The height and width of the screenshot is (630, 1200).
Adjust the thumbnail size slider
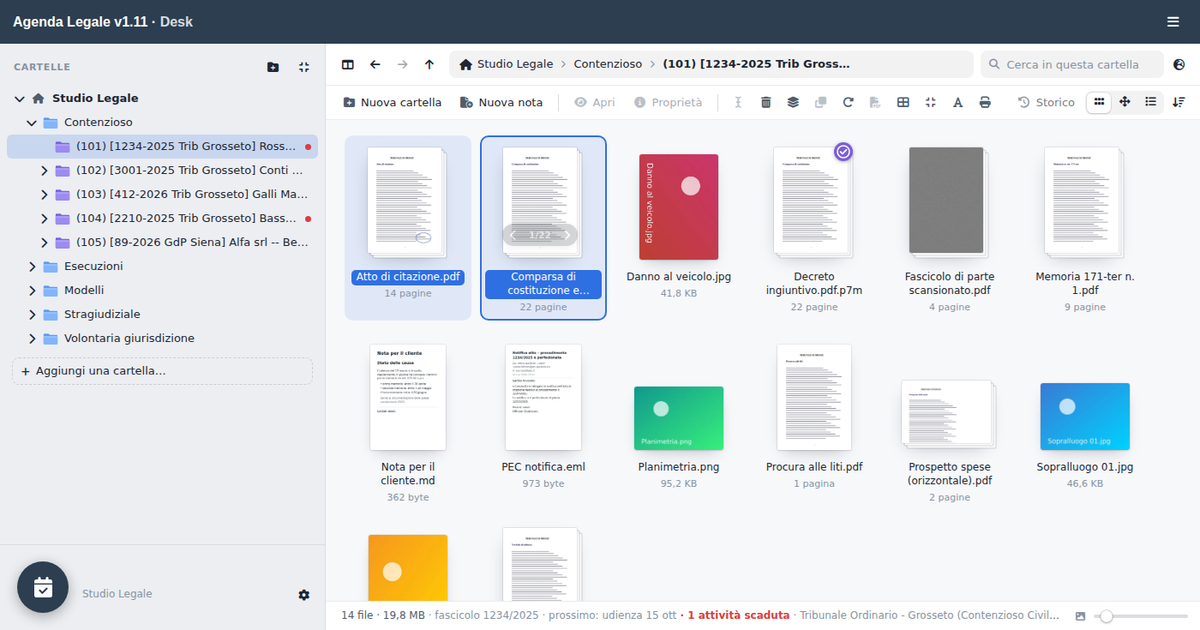[1142, 615]
